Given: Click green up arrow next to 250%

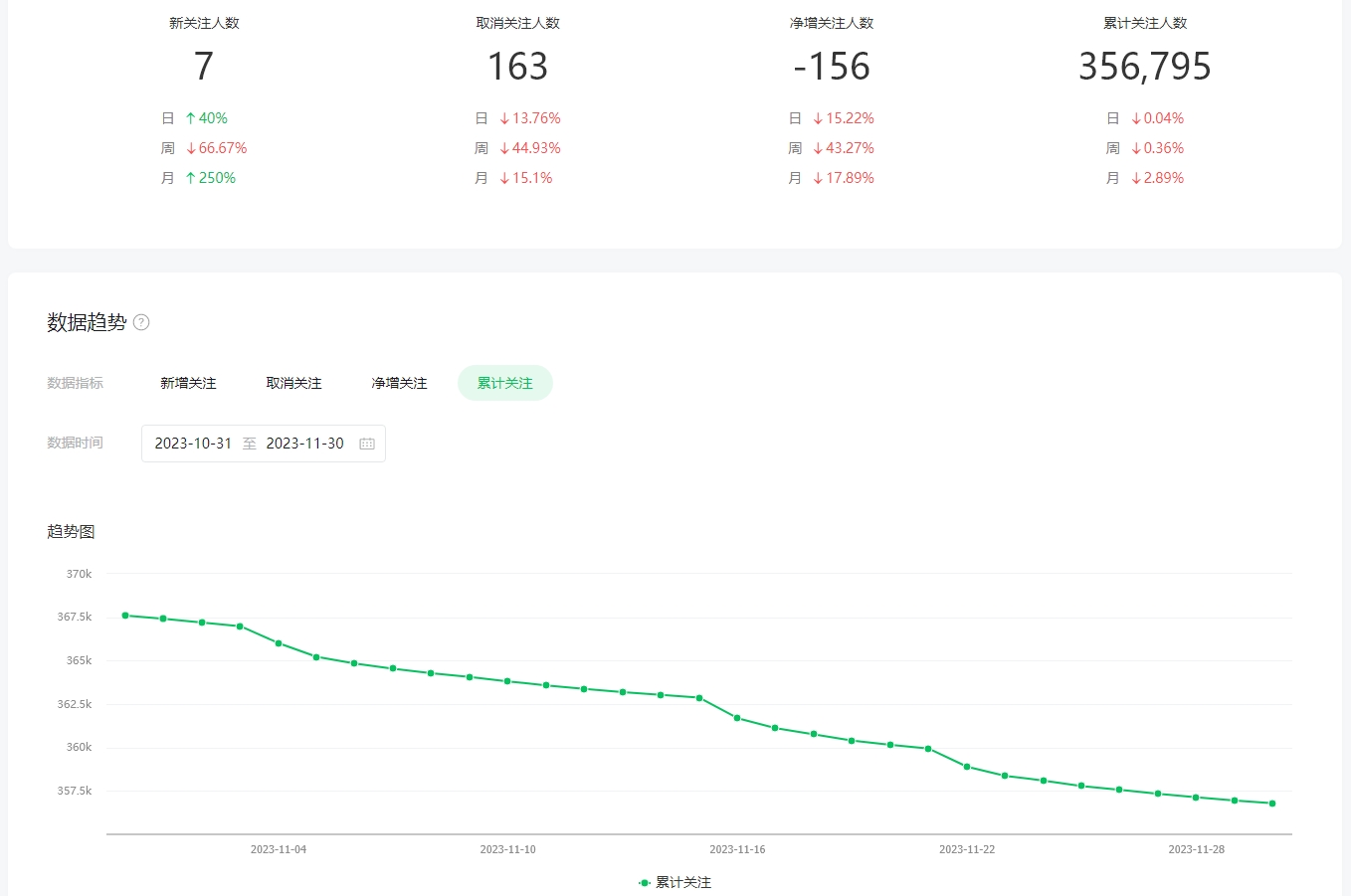Looking at the screenshot, I should point(190,178).
